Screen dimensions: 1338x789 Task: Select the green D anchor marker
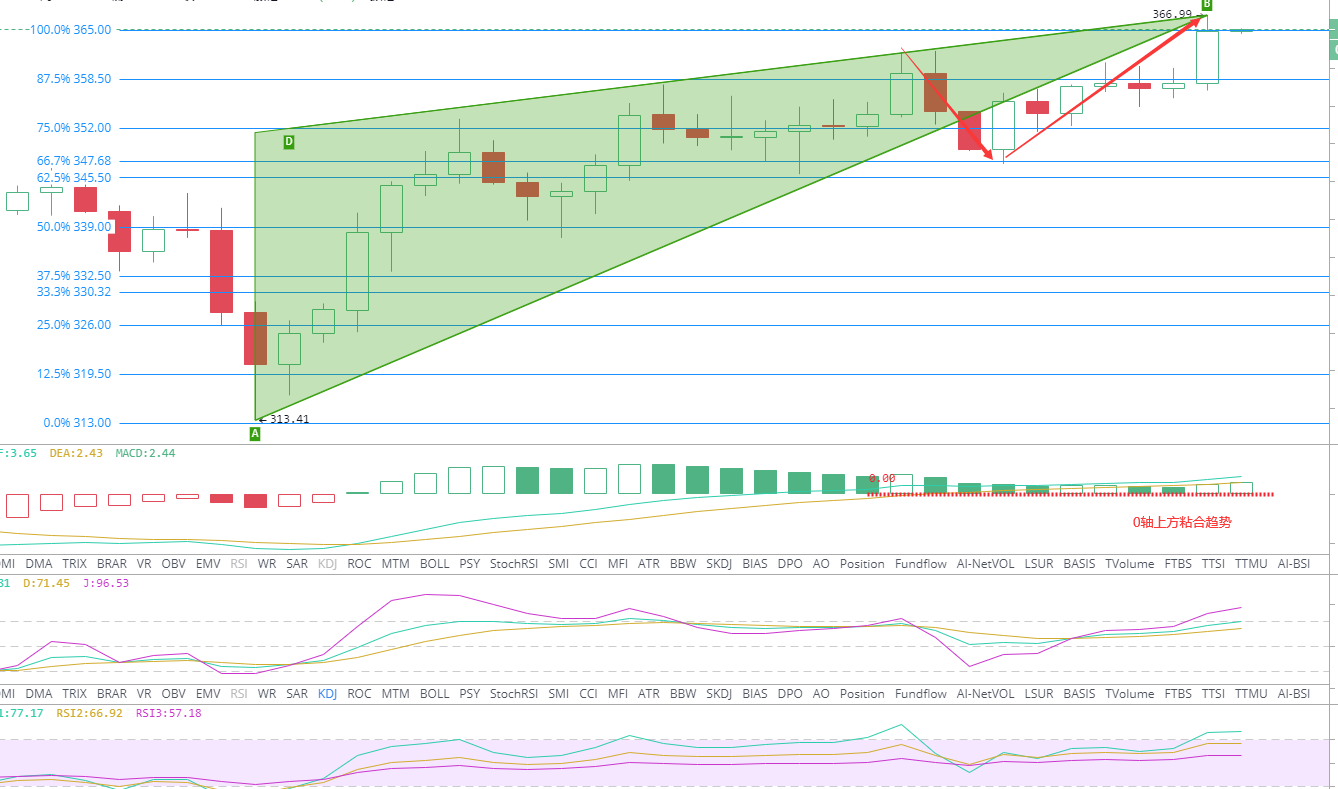tap(288, 142)
